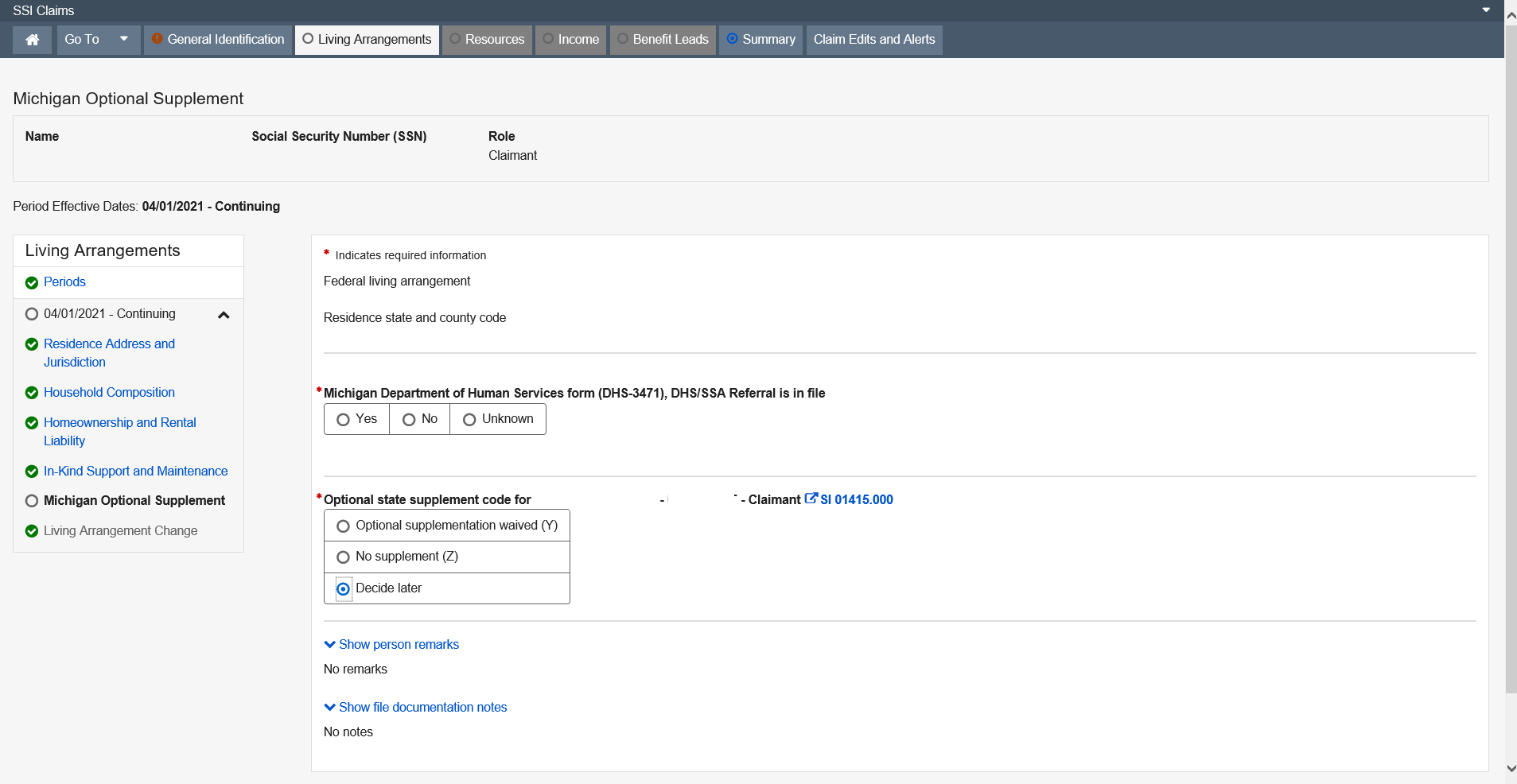Click the Home icon button
Screen dimensions: 1517x784
pyautogui.click(x=33, y=40)
